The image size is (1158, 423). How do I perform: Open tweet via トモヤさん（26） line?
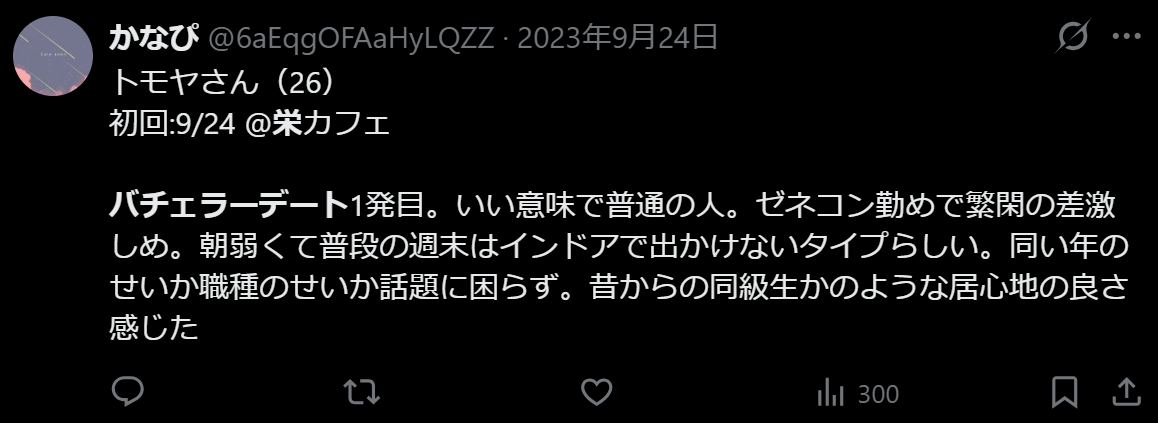(222, 83)
